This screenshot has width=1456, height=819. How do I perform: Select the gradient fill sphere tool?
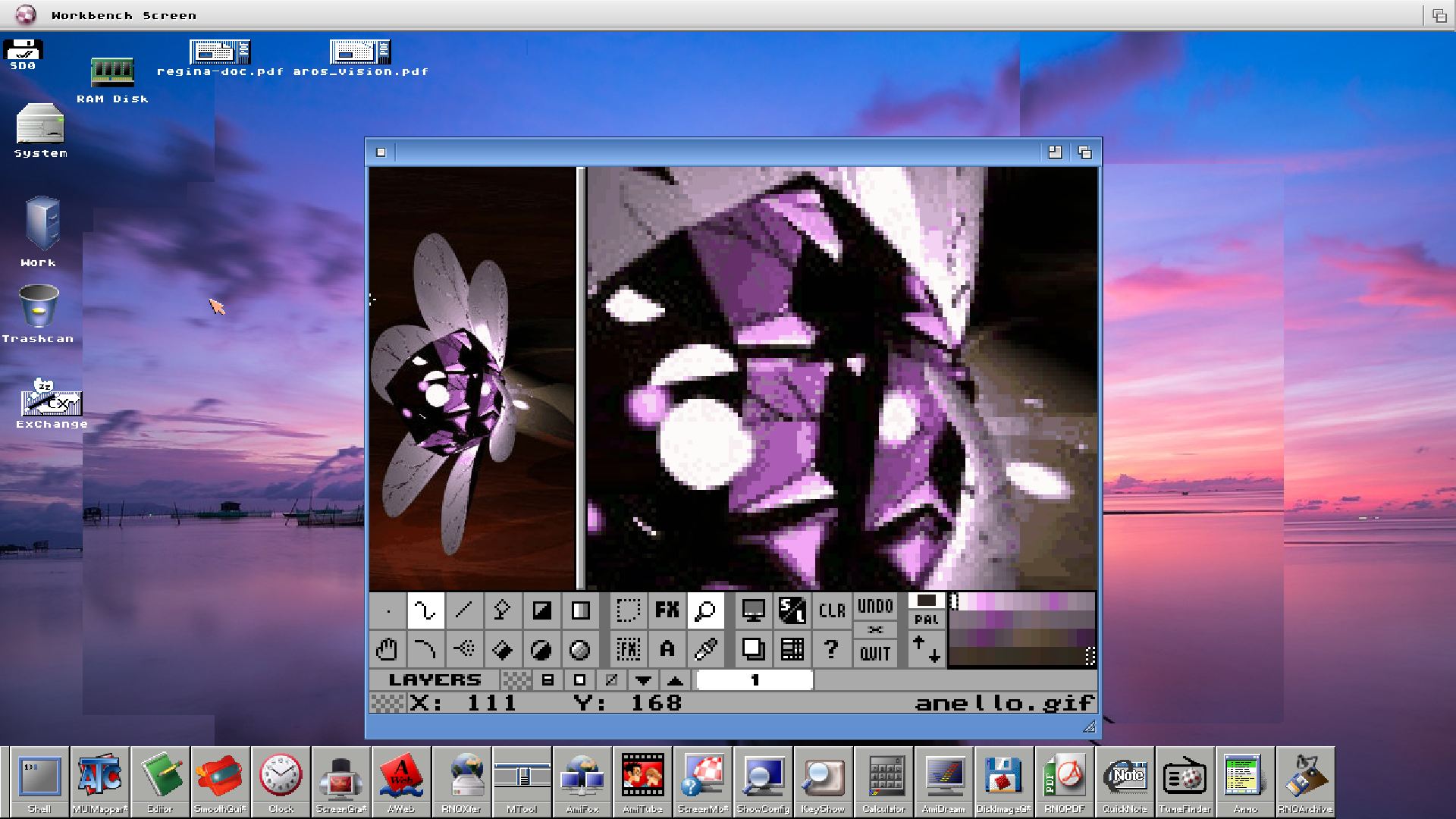click(x=580, y=649)
